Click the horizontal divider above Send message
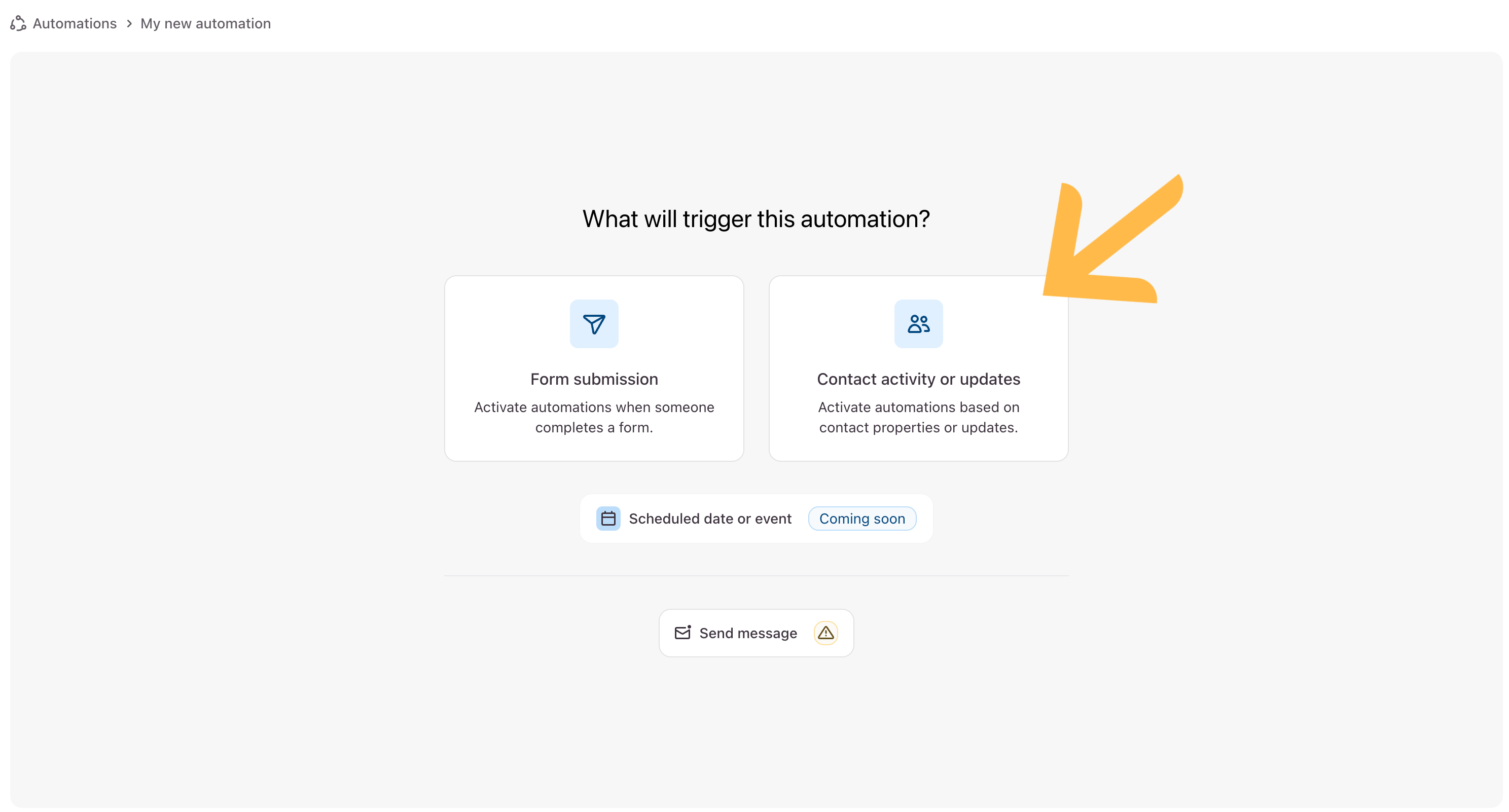Viewport: 1509px width, 812px height. click(756, 575)
